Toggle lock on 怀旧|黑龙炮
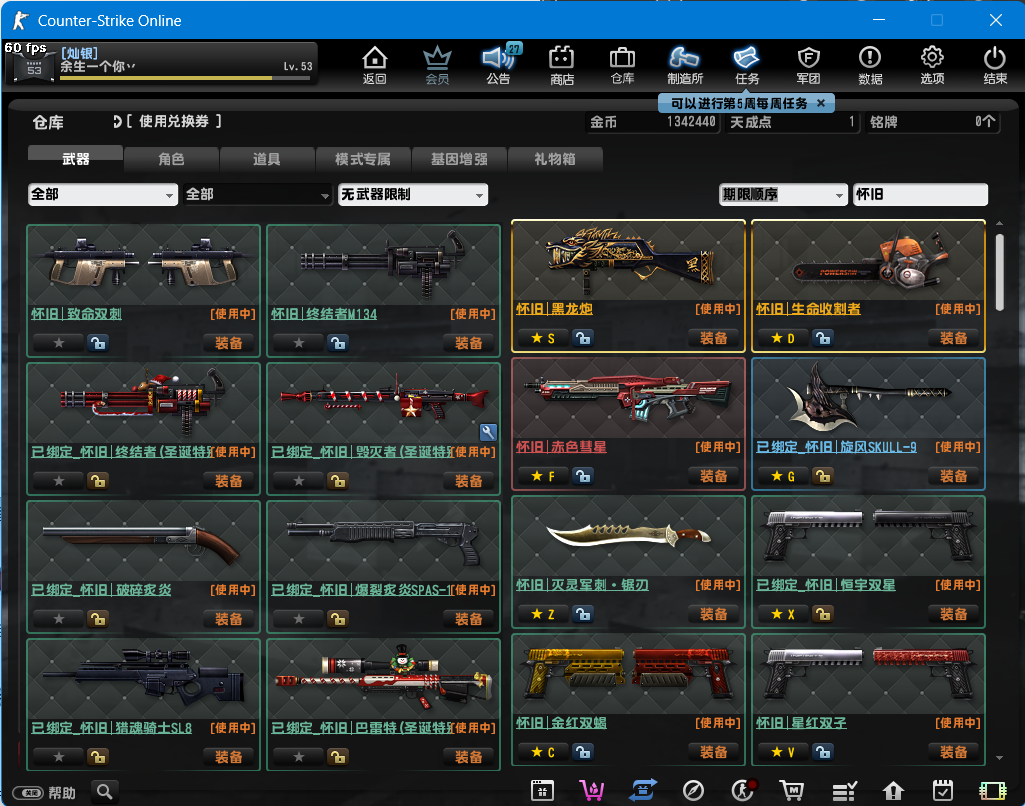 (x=582, y=338)
